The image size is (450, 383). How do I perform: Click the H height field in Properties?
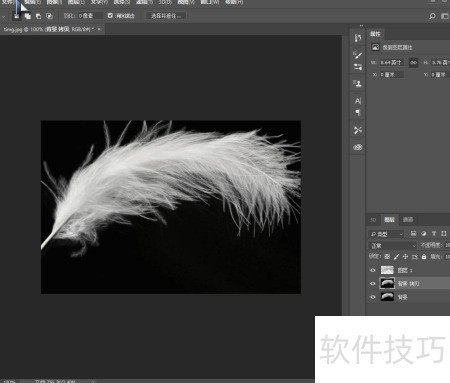click(441, 62)
